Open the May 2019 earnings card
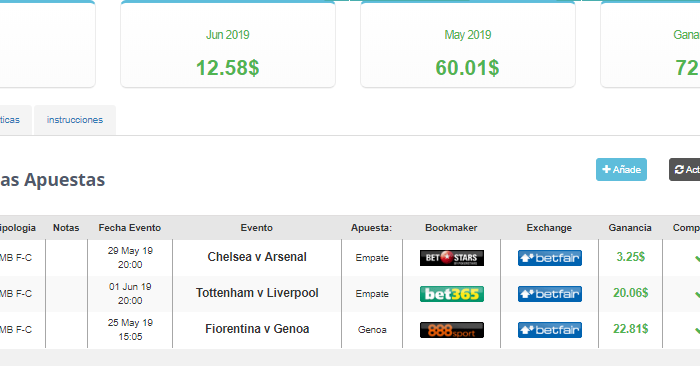Image resolution: width=700 pixels, height=379 pixels. coord(467,45)
